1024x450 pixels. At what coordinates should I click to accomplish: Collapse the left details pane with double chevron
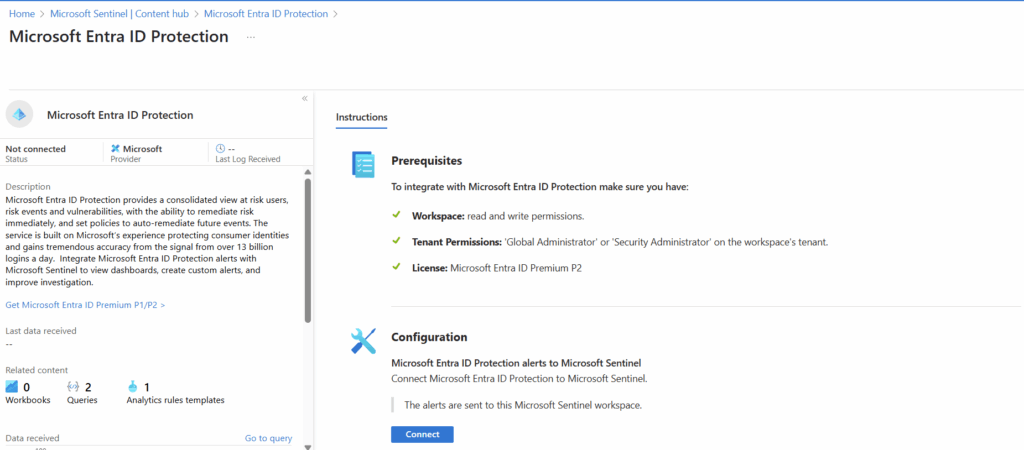(304, 99)
